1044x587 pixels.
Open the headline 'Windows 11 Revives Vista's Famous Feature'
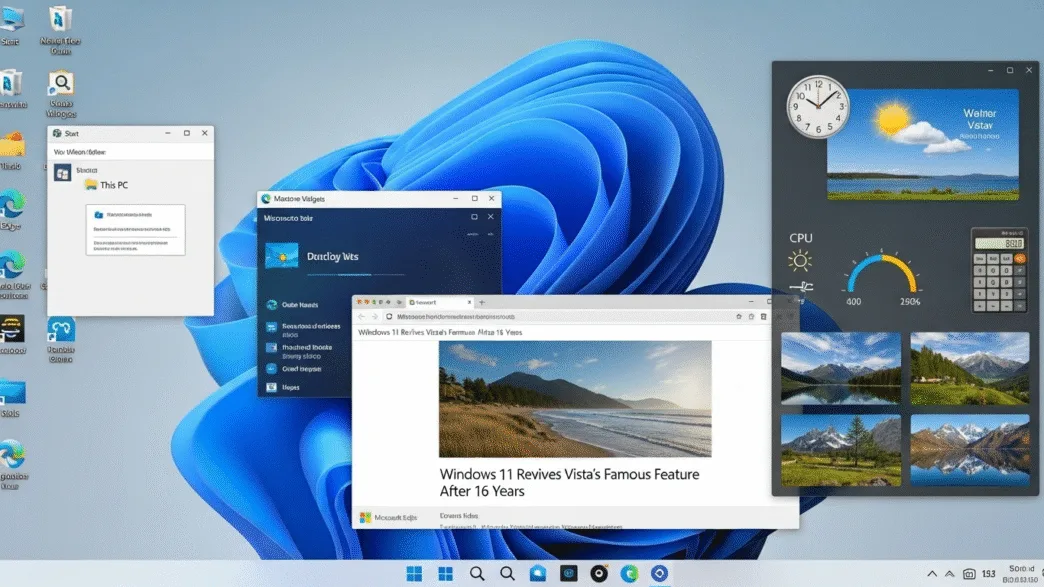[x=568, y=482]
